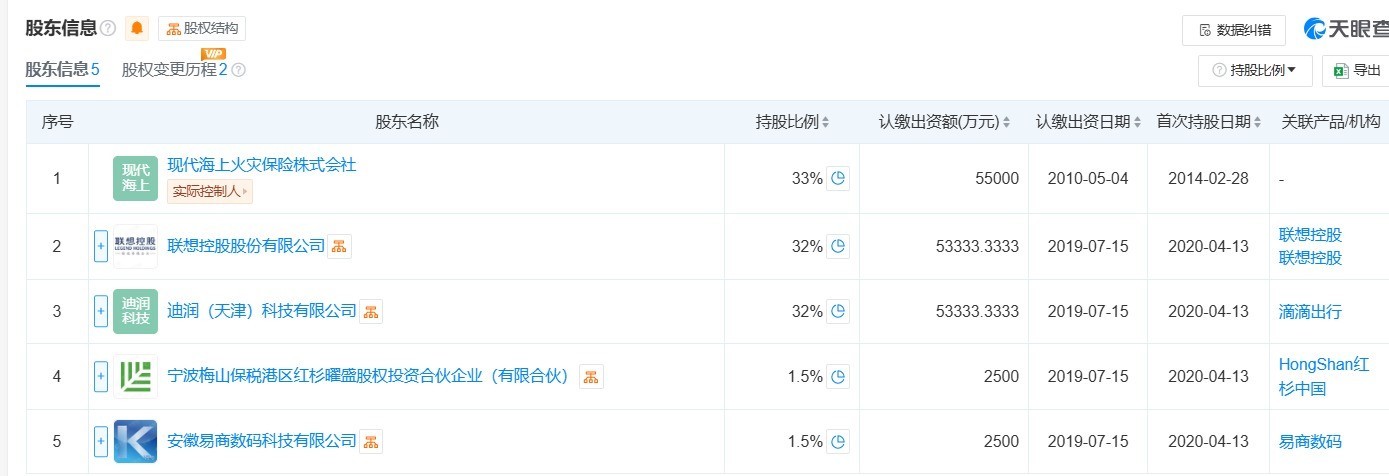Click the orange bell alert icon
The height and width of the screenshot is (476, 1389).
click(x=137, y=29)
